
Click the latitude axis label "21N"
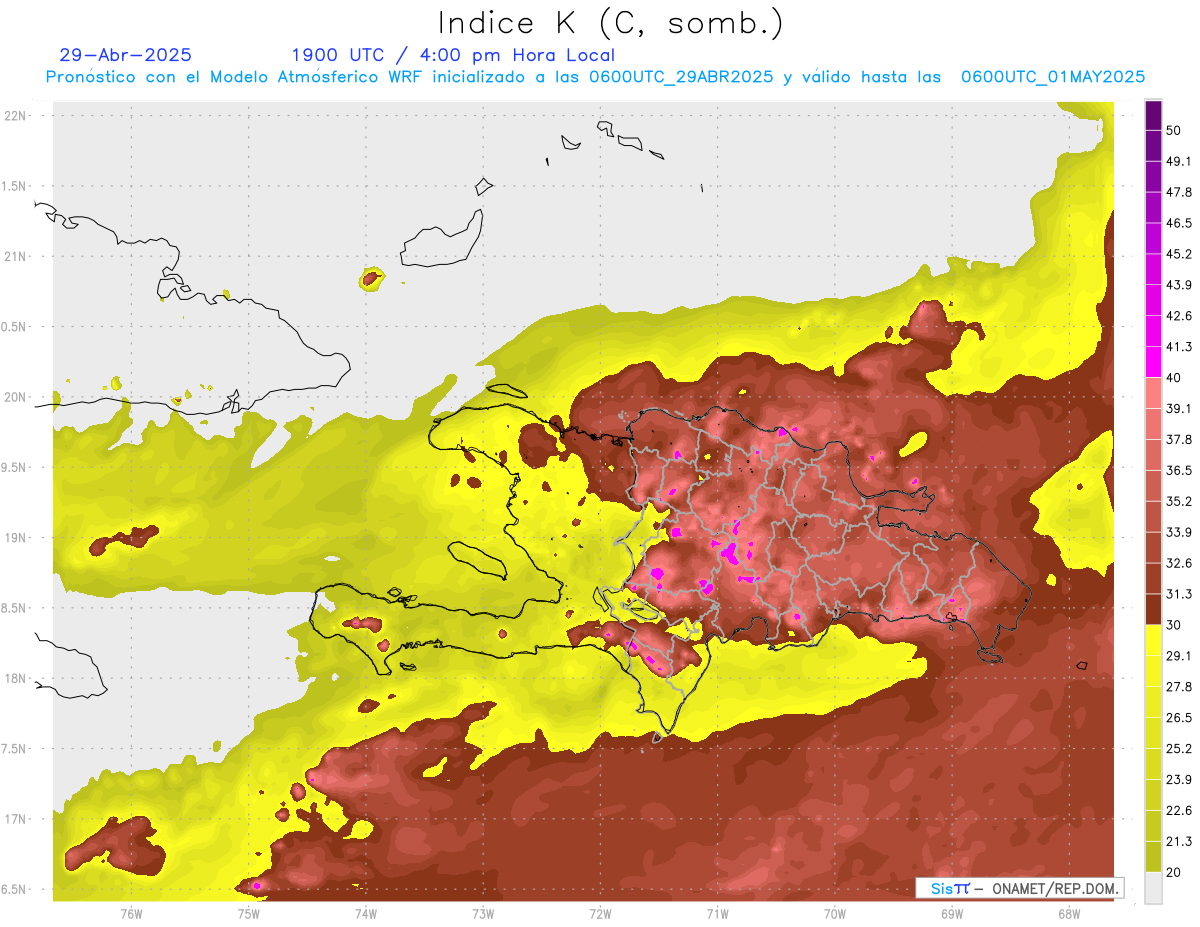click(x=17, y=256)
